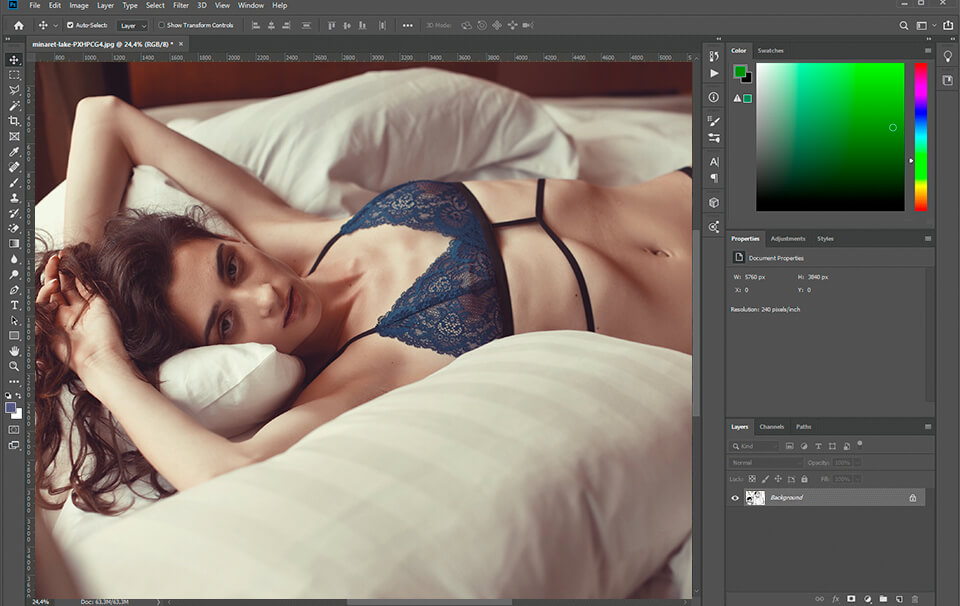Open the Actions play-button panel

(x=714, y=73)
